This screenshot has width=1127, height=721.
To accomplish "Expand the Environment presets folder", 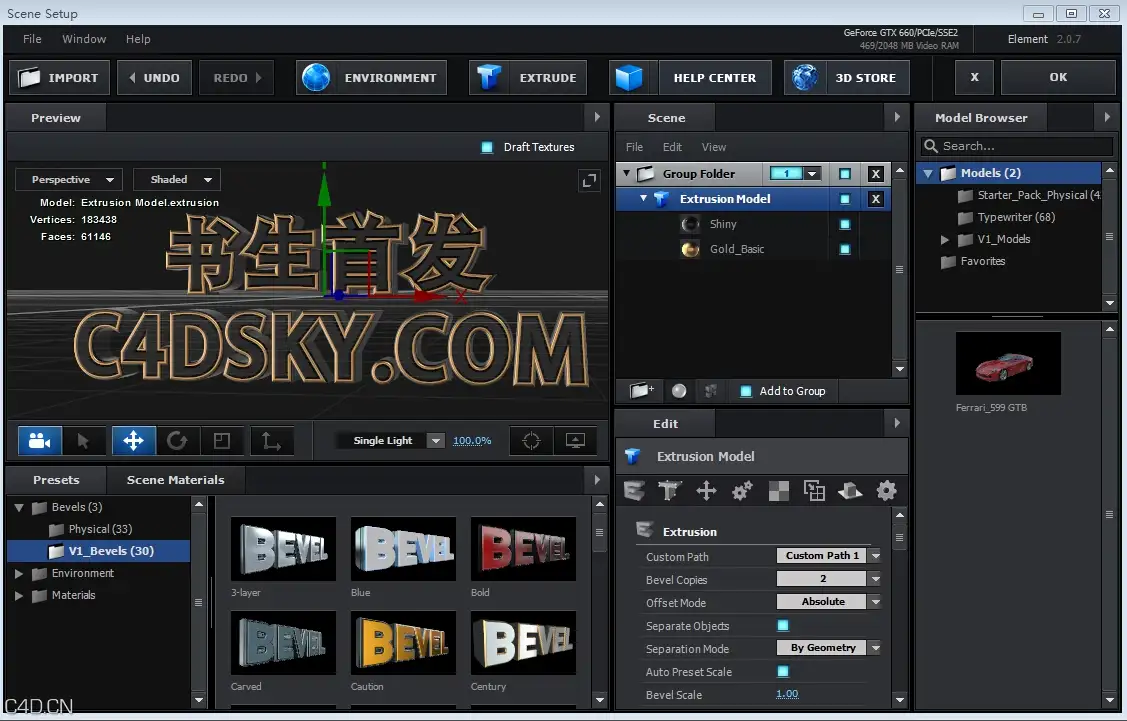I will [19, 574].
